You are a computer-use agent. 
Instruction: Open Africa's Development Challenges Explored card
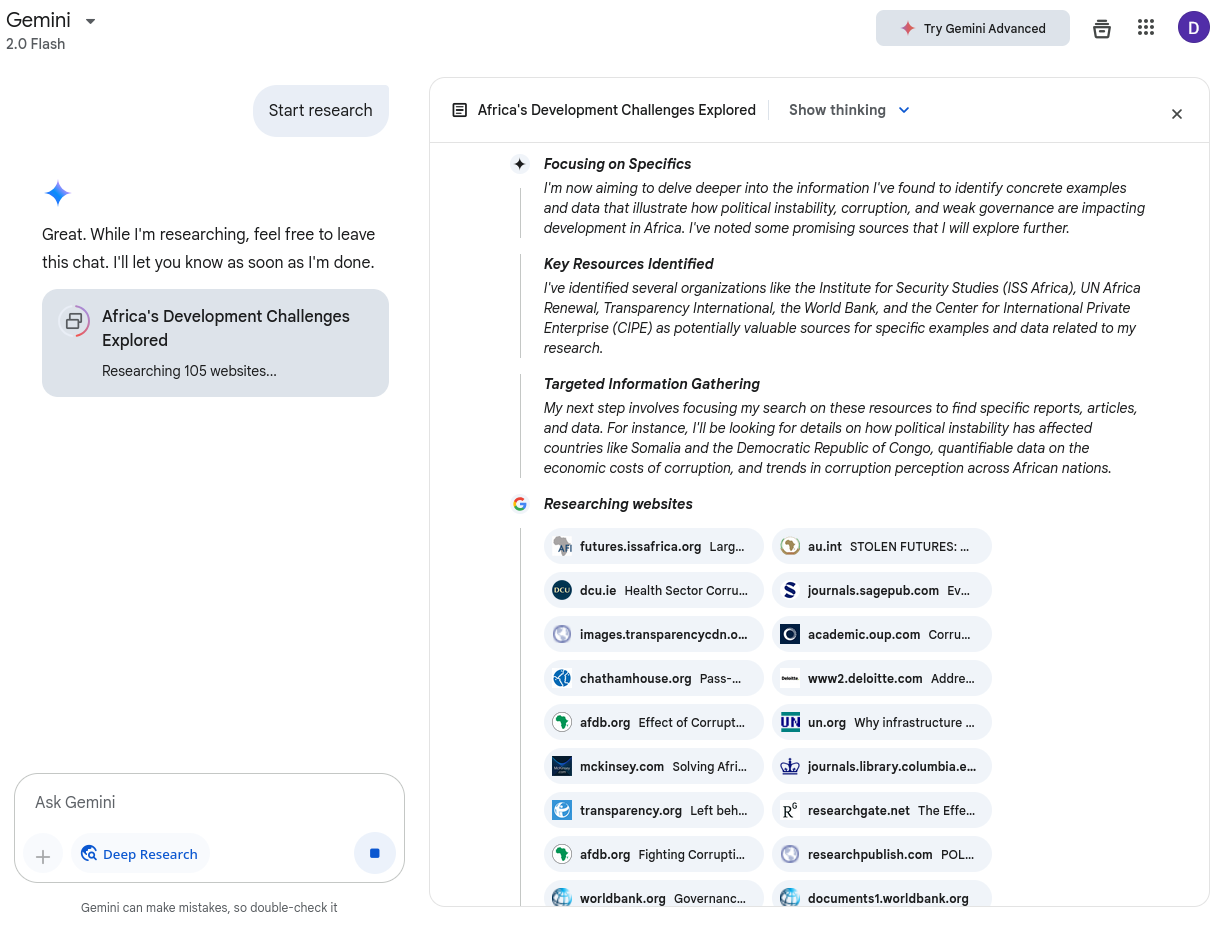pos(215,343)
